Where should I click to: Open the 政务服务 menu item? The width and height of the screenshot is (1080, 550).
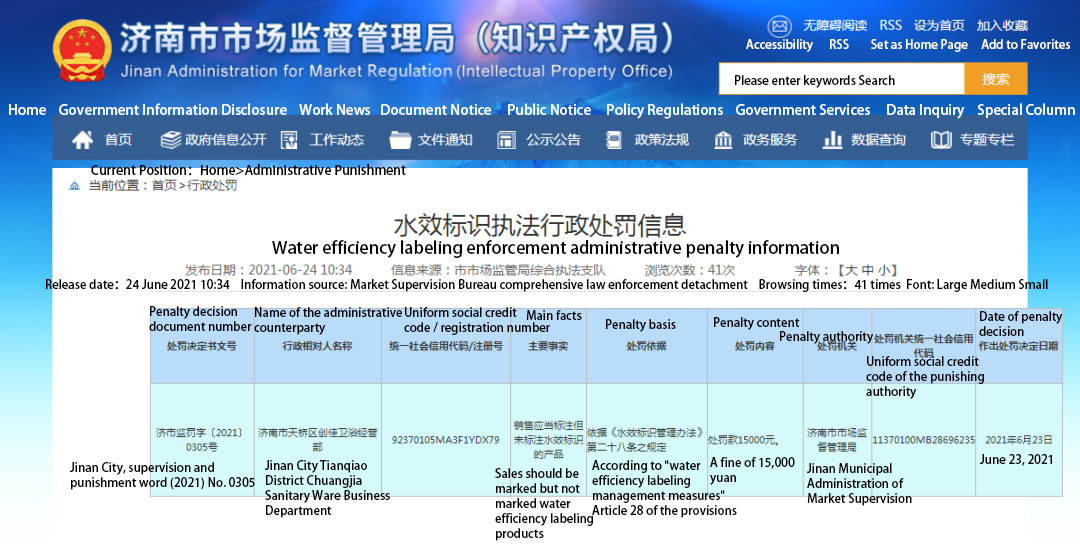point(769,140)
